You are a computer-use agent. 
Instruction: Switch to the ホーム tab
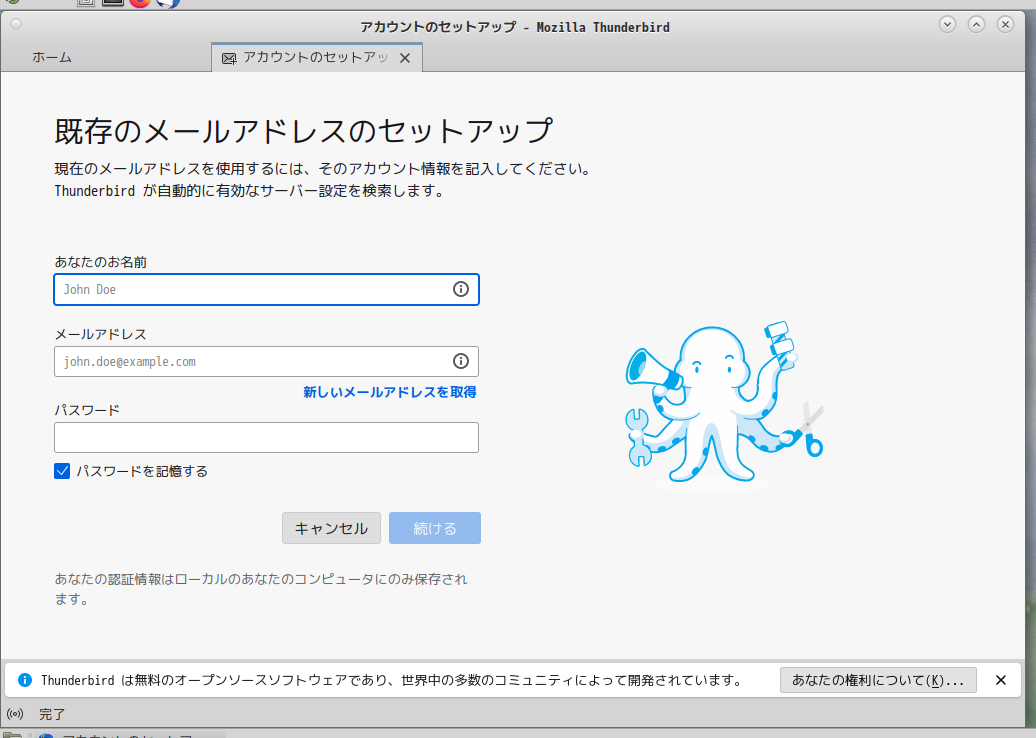click(52, 57)
